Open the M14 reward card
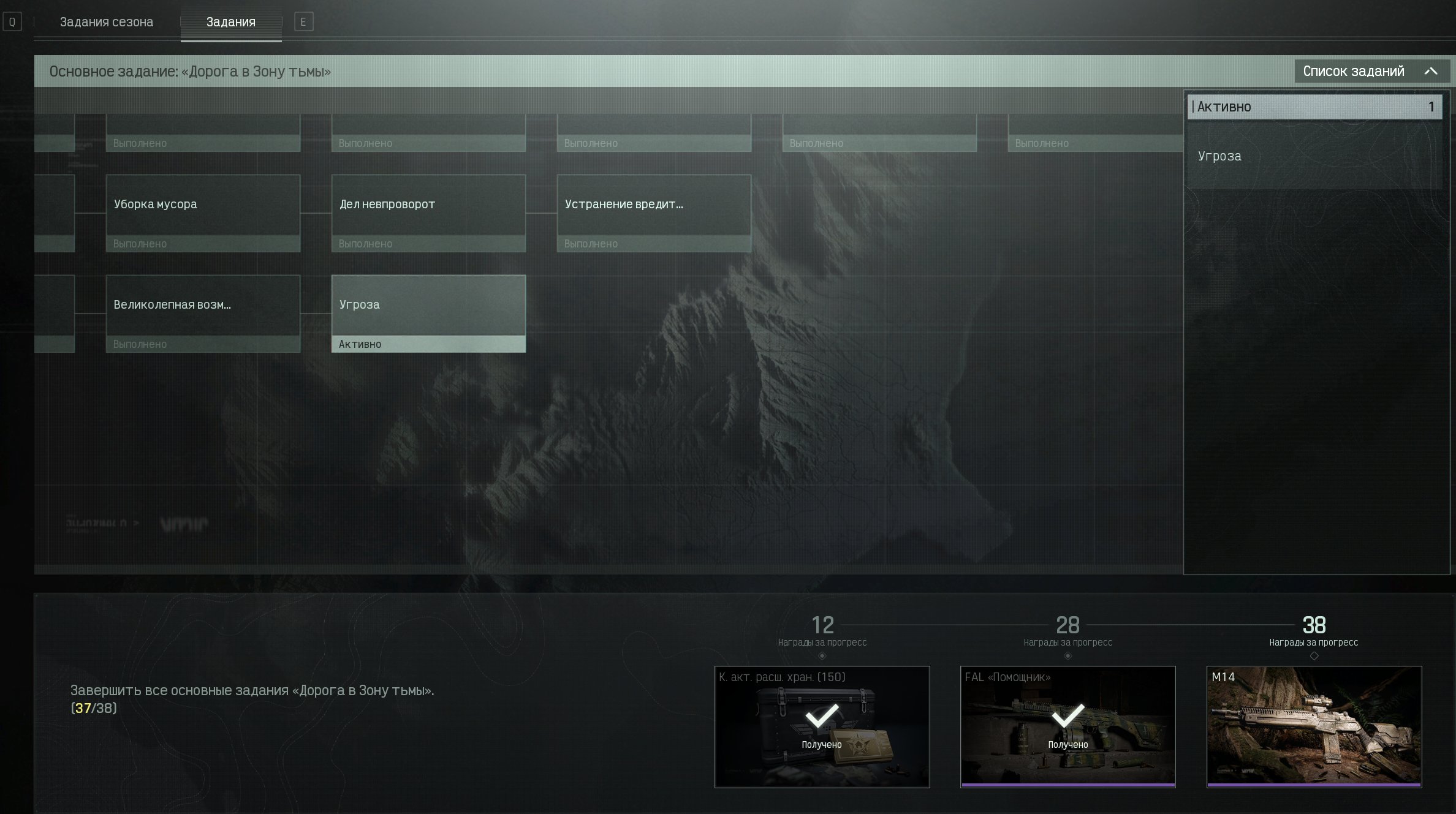The image size is (1456, 814). (1314, 726)
